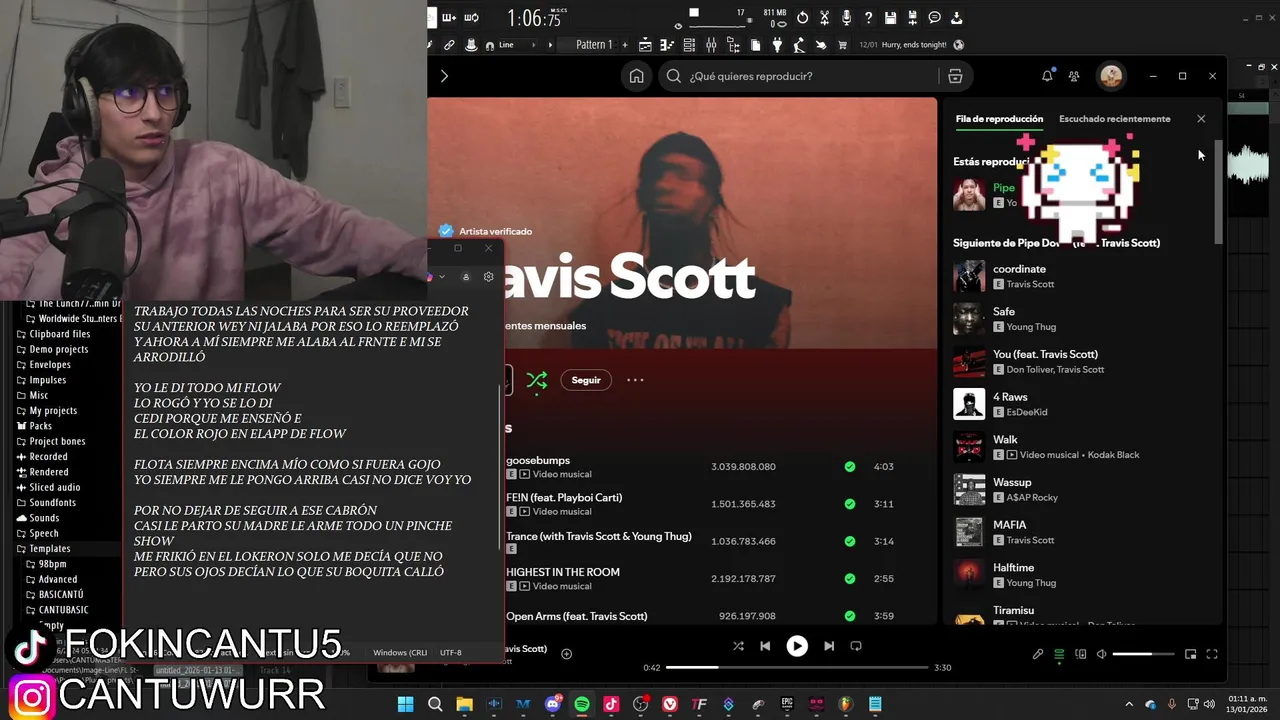
Task: Open FL Studio help question mark
Action: pyautogui.click(x=868, y=17)
